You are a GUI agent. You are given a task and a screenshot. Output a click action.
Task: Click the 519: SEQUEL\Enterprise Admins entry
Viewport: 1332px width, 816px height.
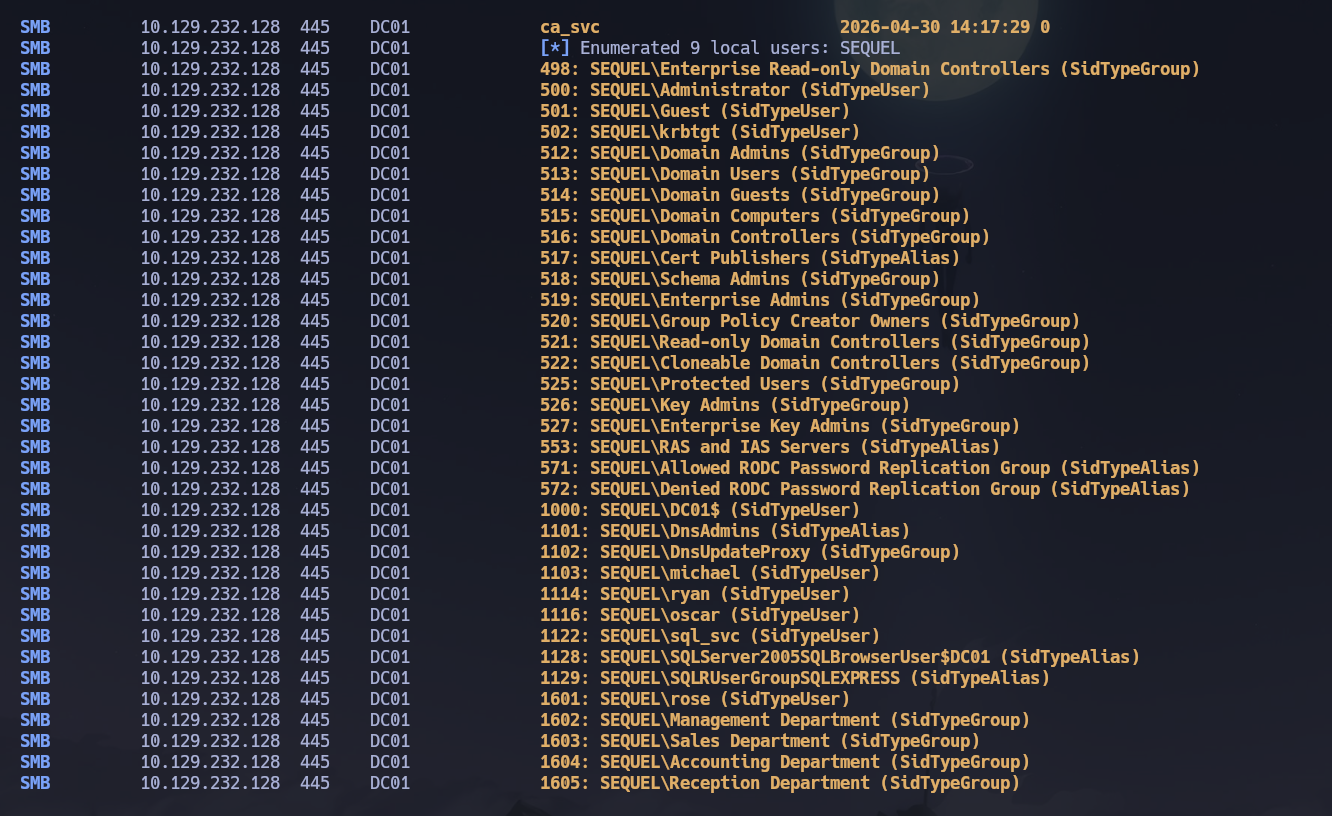pyautogui.click(x=760, y=300)
